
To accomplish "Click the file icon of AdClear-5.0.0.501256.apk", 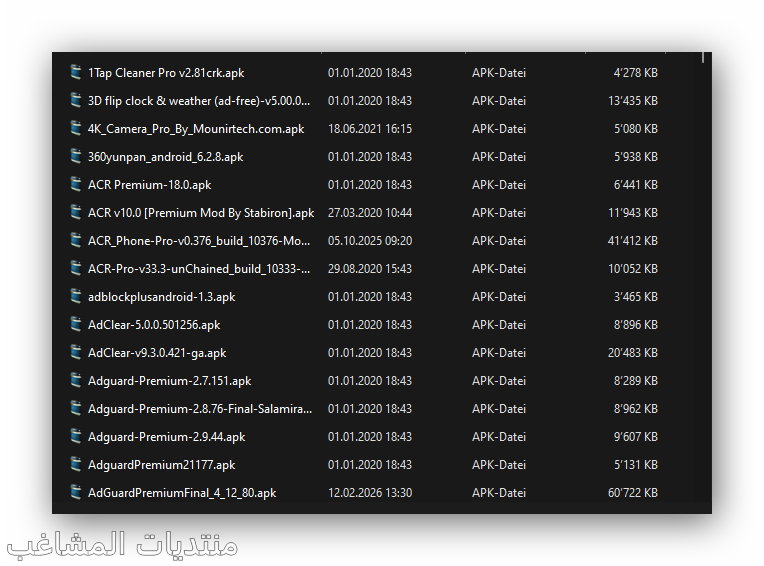I will coord(76,324).
